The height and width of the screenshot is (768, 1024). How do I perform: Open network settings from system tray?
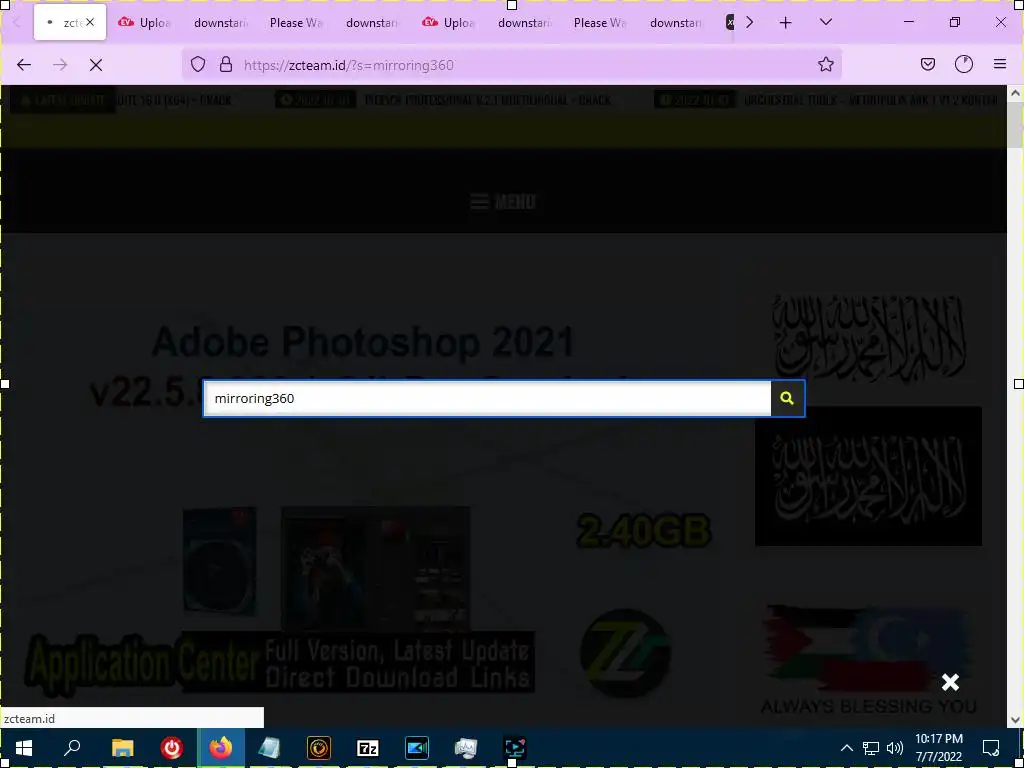pyautogui.click(x=871, y=748)
